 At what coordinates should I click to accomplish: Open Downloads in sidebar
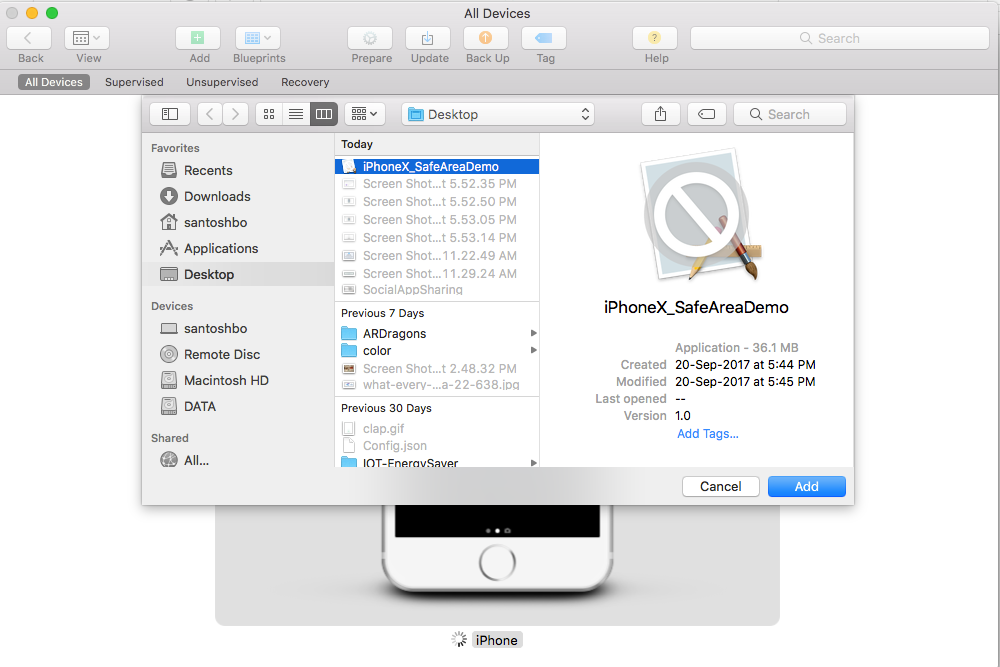(239, 196)
